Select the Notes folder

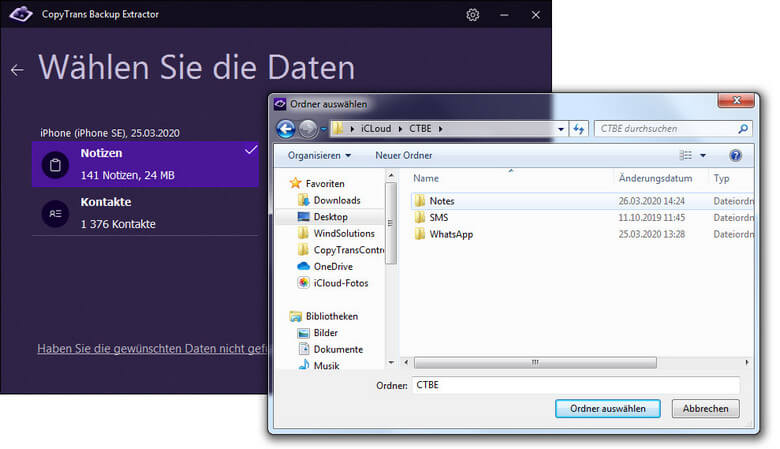(x=442, y=201)
